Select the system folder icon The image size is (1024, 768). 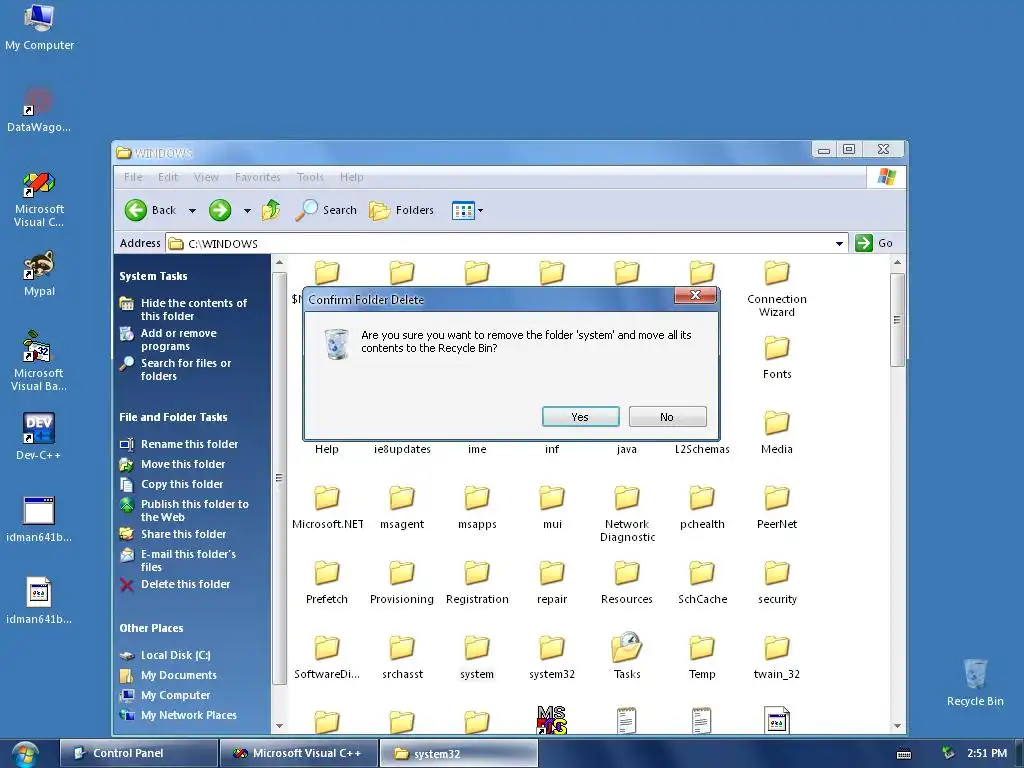pyautogui.click(x=477, y=648)
